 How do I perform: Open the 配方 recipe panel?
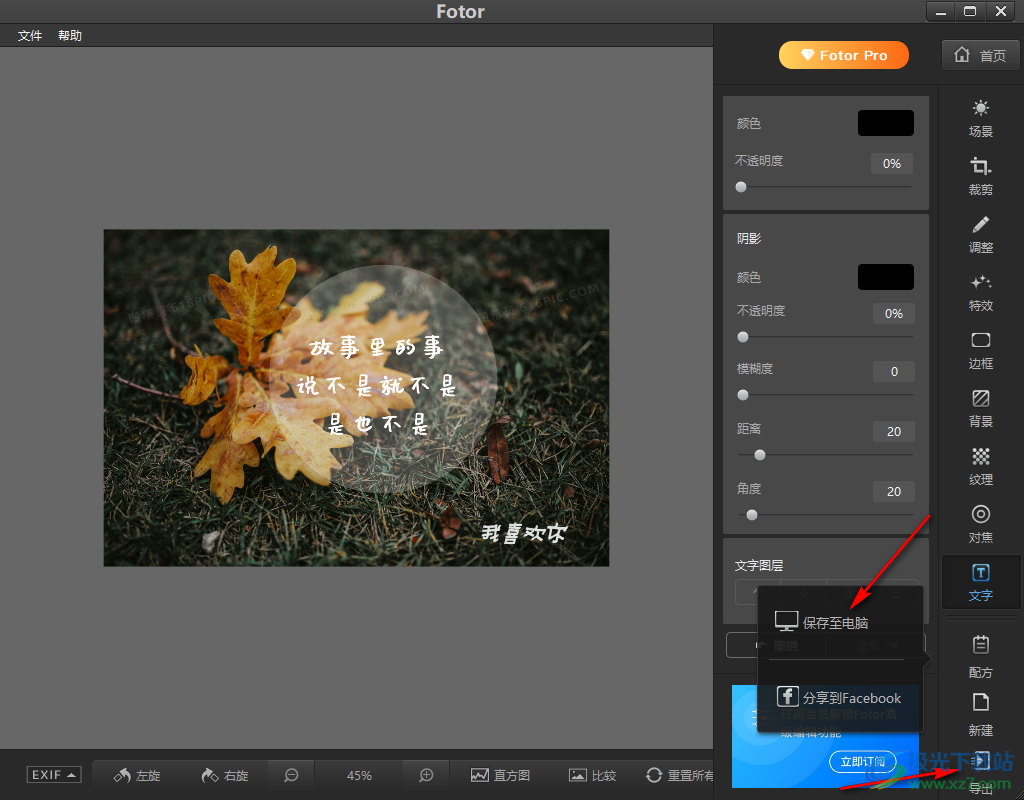pyautogui.click(x=980, y=656)
